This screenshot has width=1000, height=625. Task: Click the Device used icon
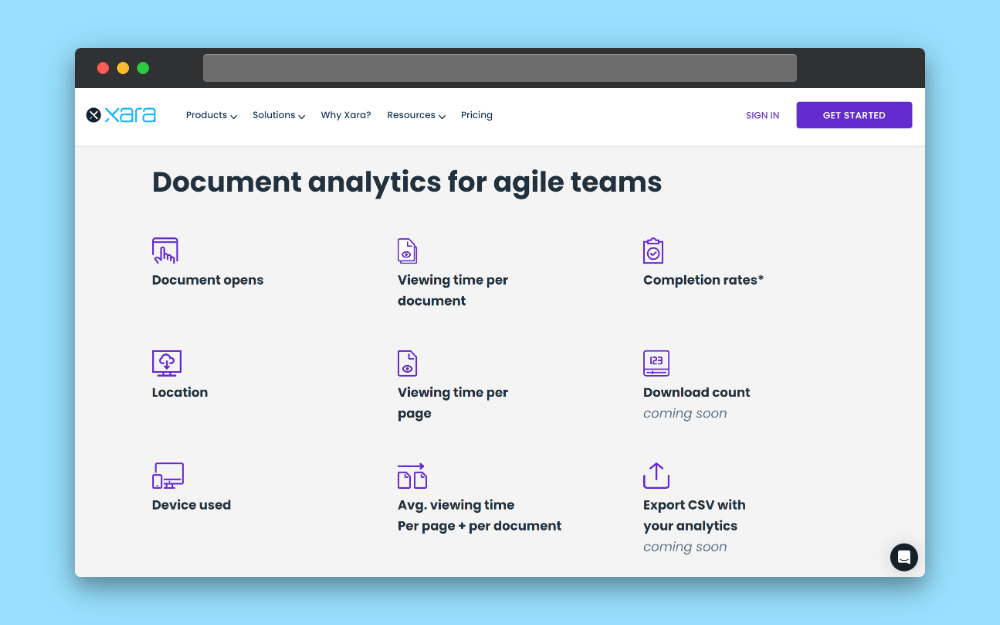point(168,476)
